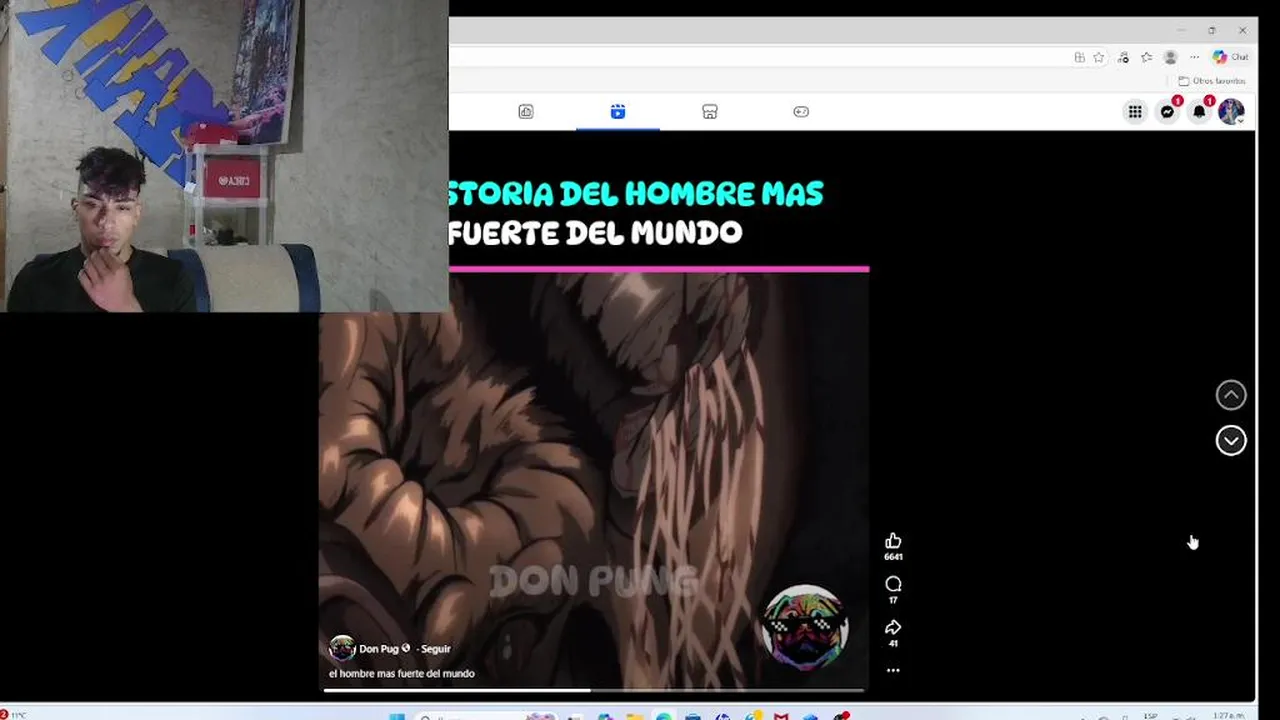Add this page to favorites

1099,57
